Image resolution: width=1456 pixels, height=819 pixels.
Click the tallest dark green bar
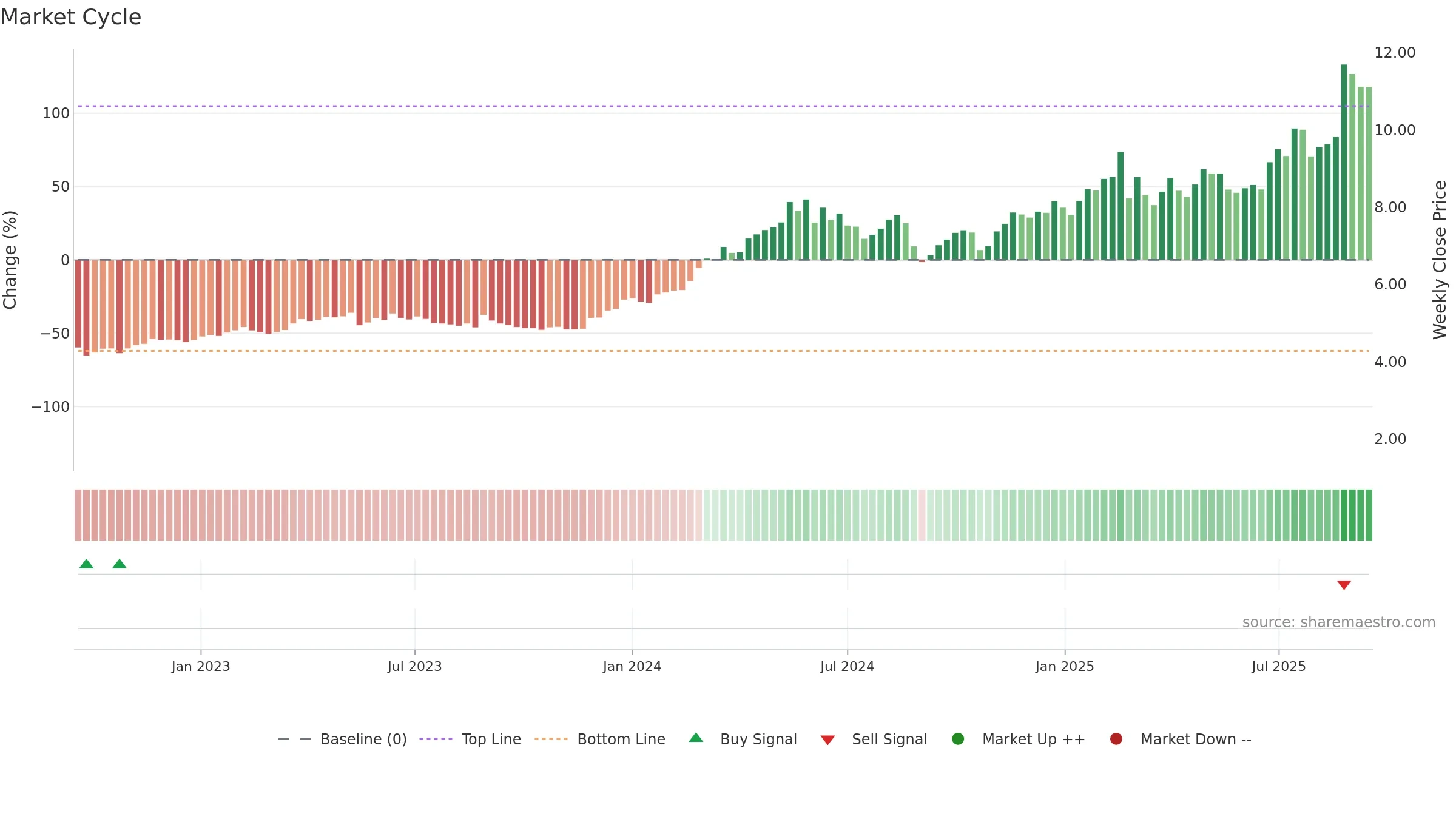tap(1344, 162)
